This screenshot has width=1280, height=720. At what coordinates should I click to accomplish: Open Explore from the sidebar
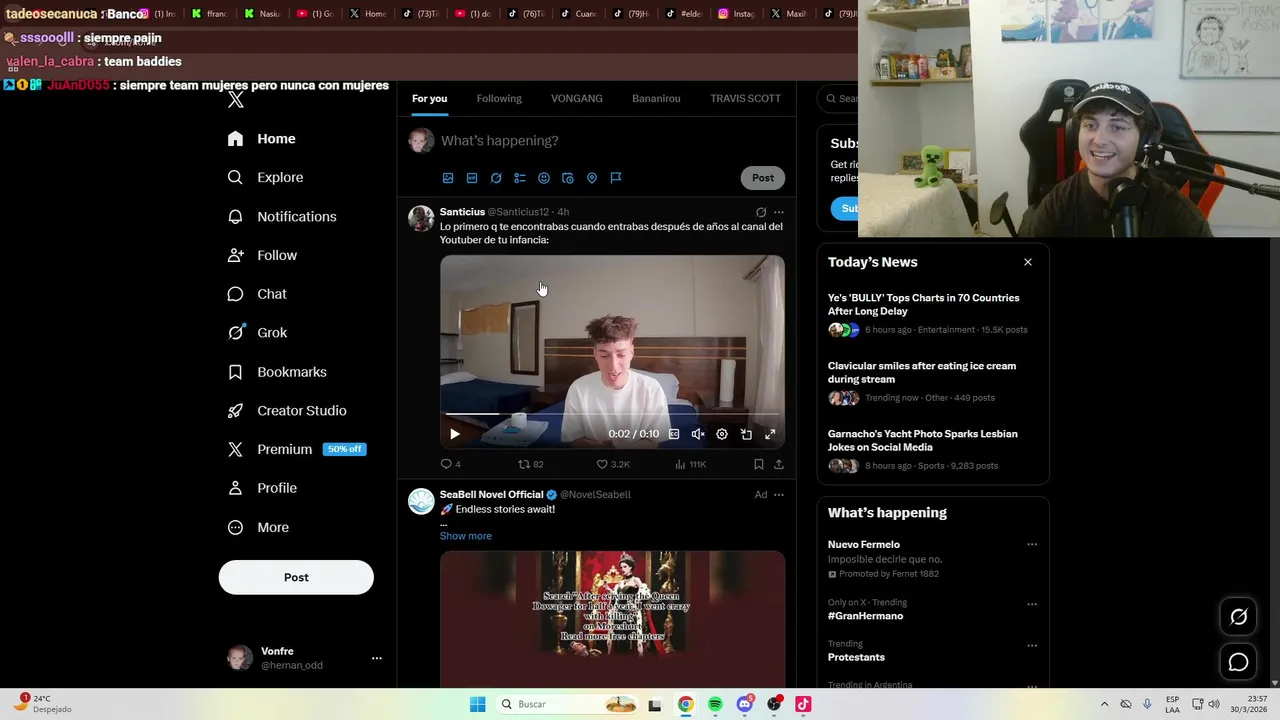(266, 177)
